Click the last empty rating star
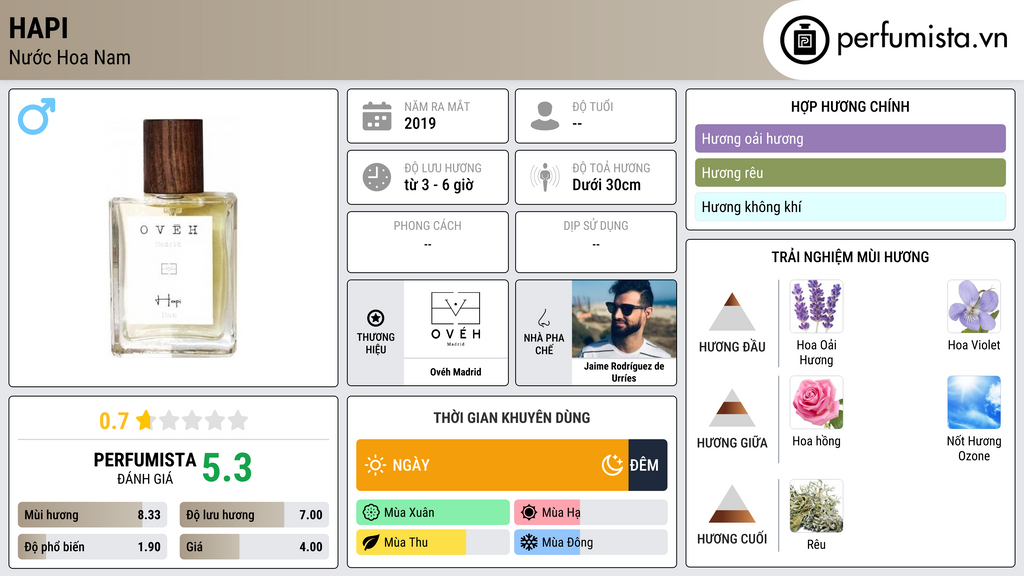The width and height of the screenshot is (1024, 576). coord(238,420)
